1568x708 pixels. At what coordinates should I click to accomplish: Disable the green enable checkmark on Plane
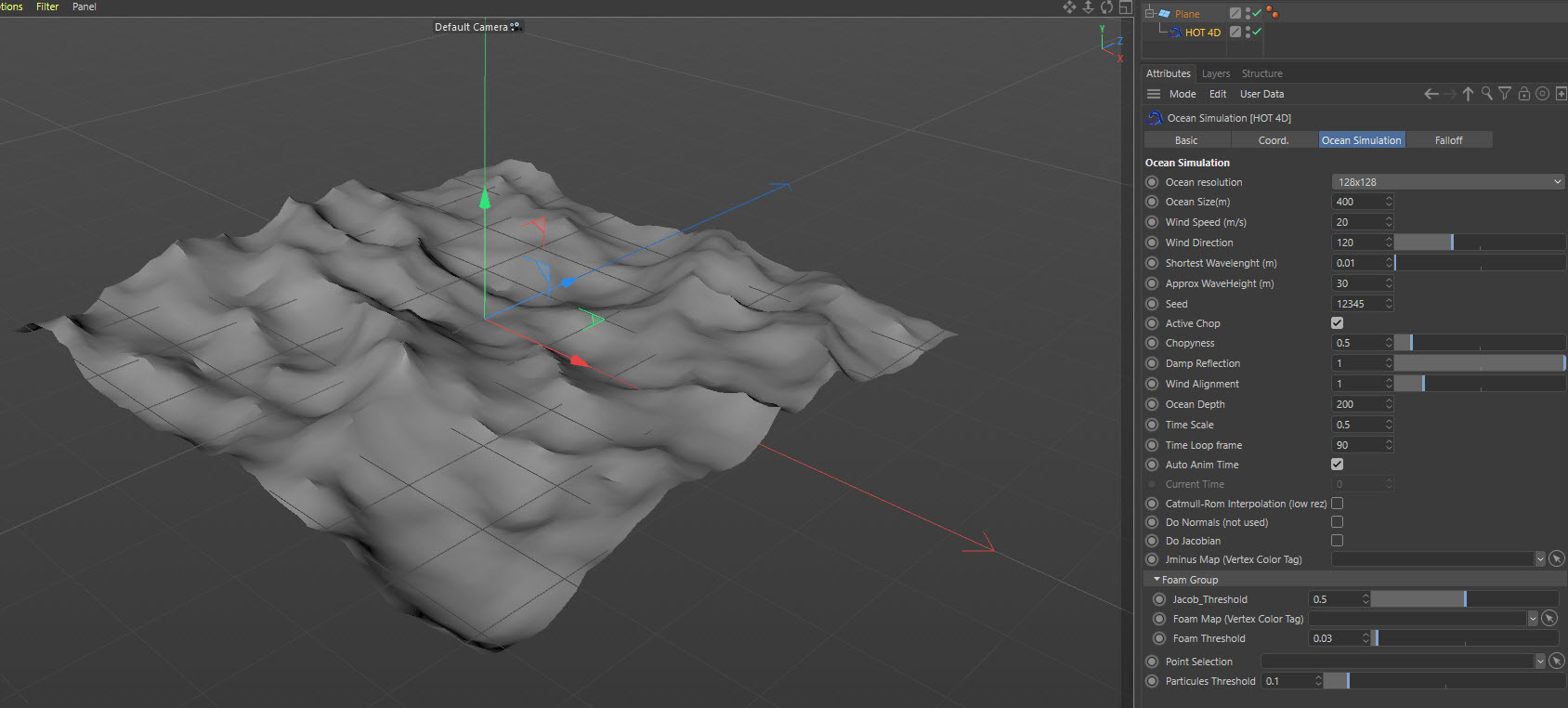pos(1257,13)
